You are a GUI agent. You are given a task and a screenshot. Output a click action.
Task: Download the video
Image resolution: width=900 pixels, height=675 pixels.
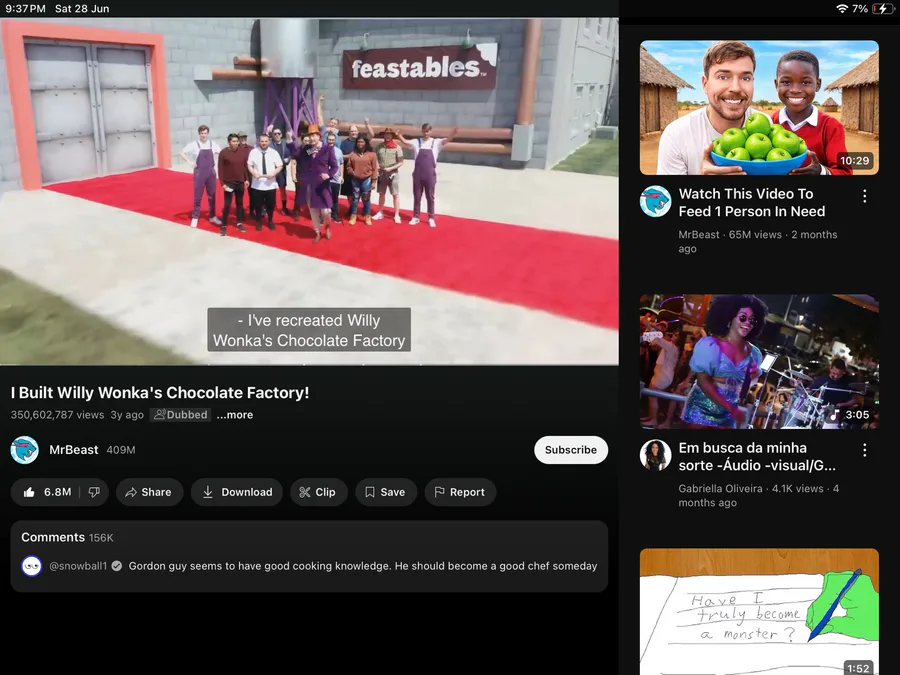pyautogui.click(x=236, y=492)
